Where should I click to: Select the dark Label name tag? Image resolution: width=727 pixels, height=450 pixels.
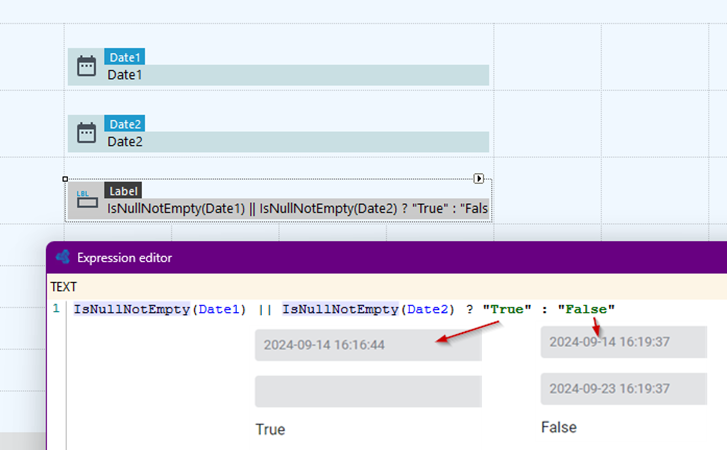tap(123, 190)
